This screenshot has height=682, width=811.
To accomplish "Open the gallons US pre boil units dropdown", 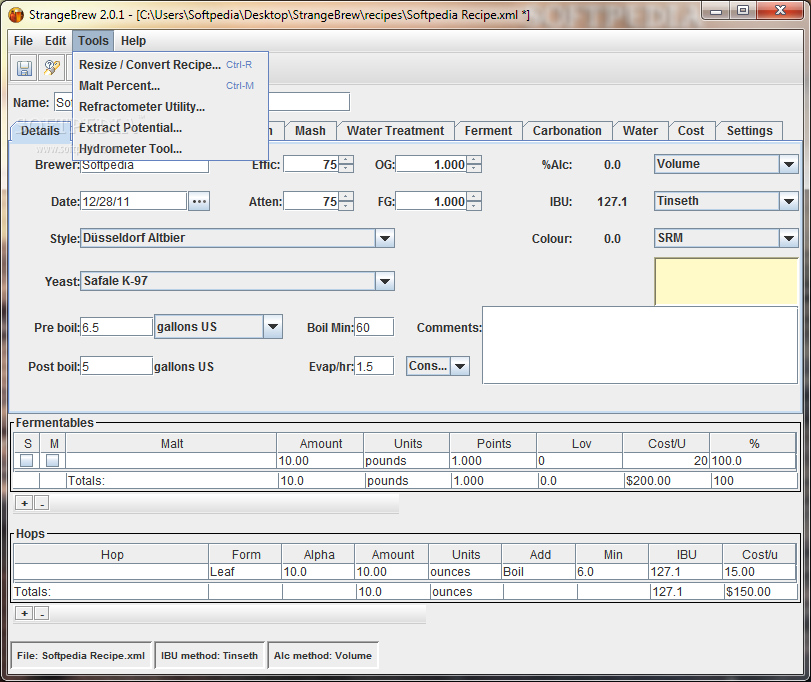I will 273,327.
